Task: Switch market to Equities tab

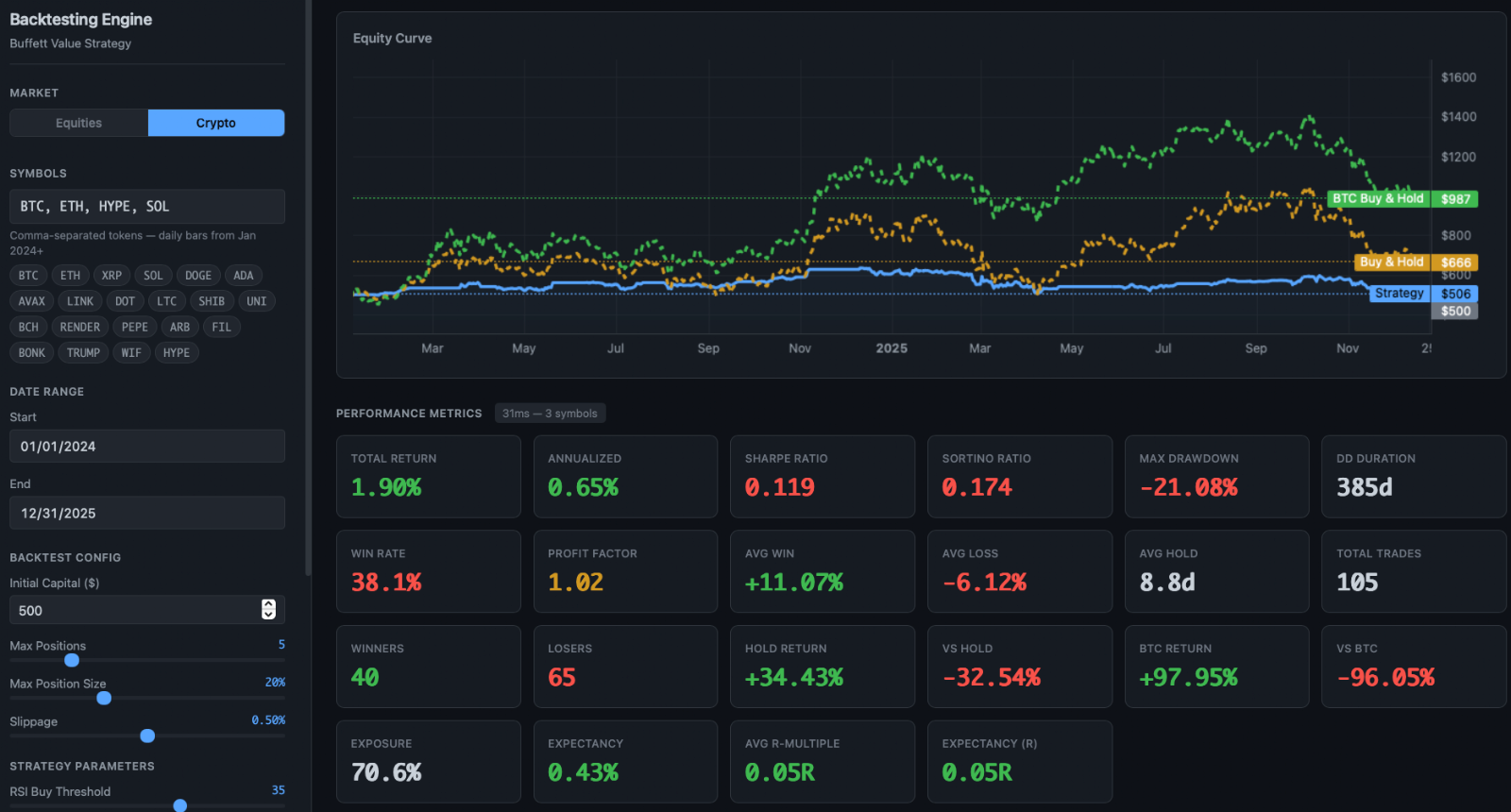Action: point(78,123)
